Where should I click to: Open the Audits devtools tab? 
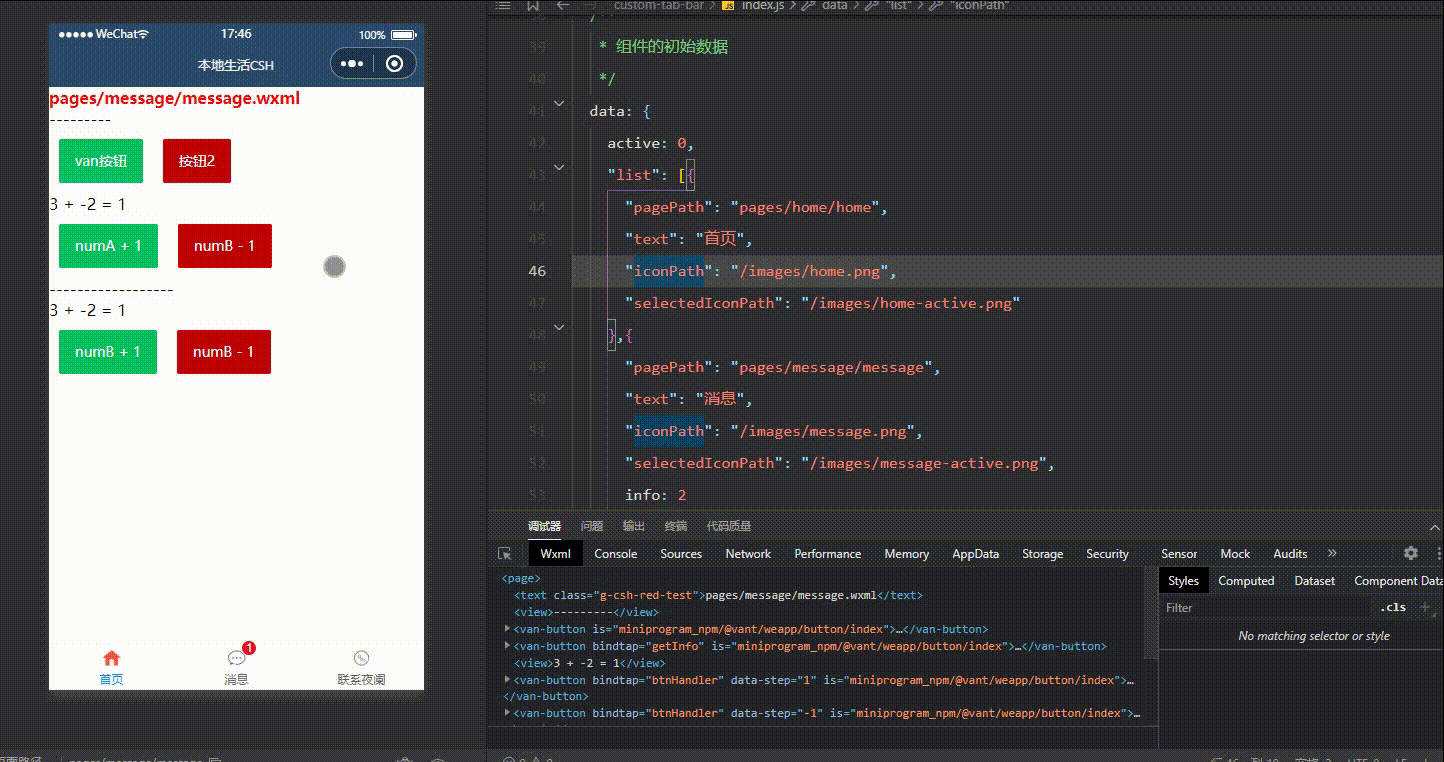(1290, 554)
